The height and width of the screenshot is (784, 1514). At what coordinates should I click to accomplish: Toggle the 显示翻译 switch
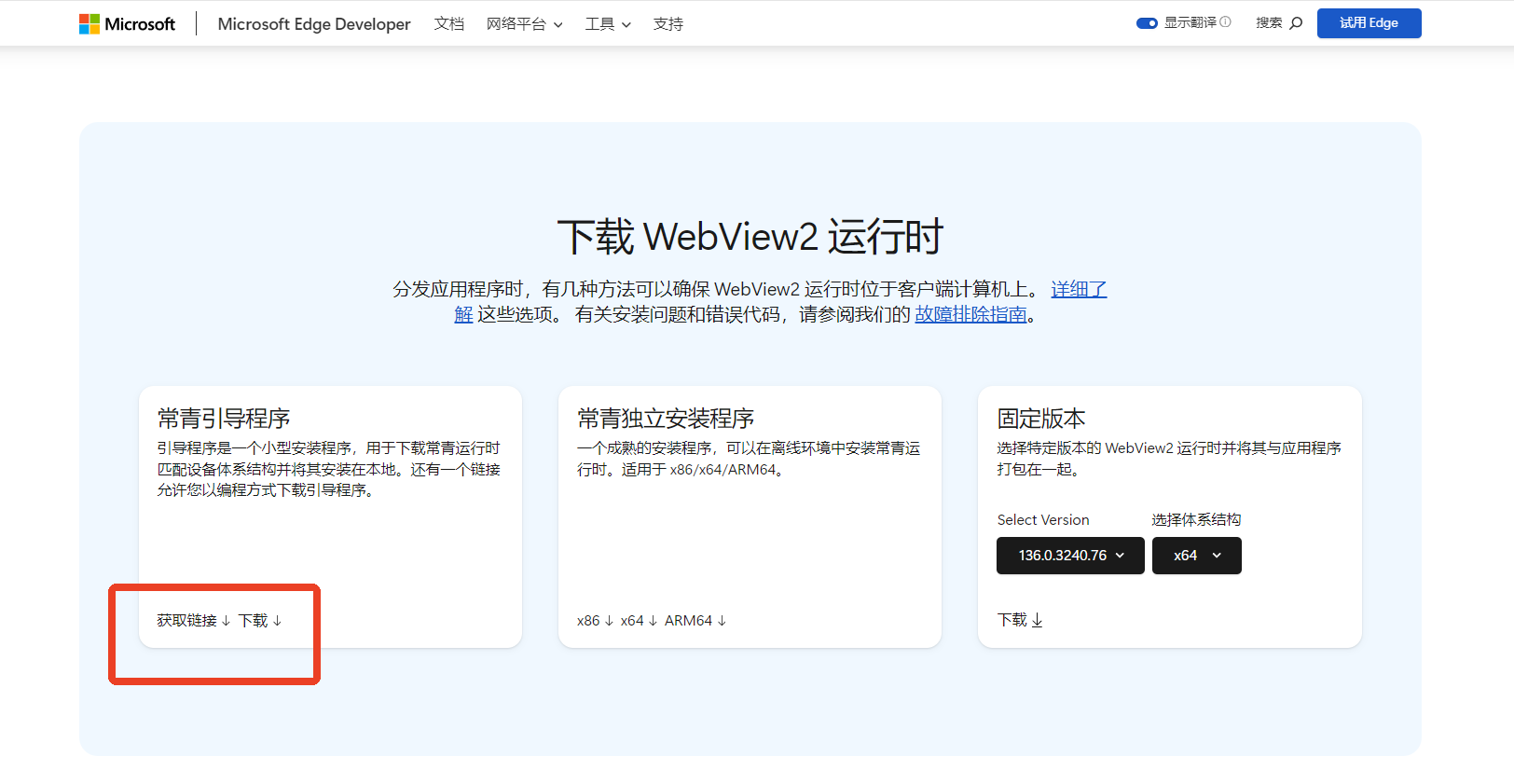pos(1147,23)
